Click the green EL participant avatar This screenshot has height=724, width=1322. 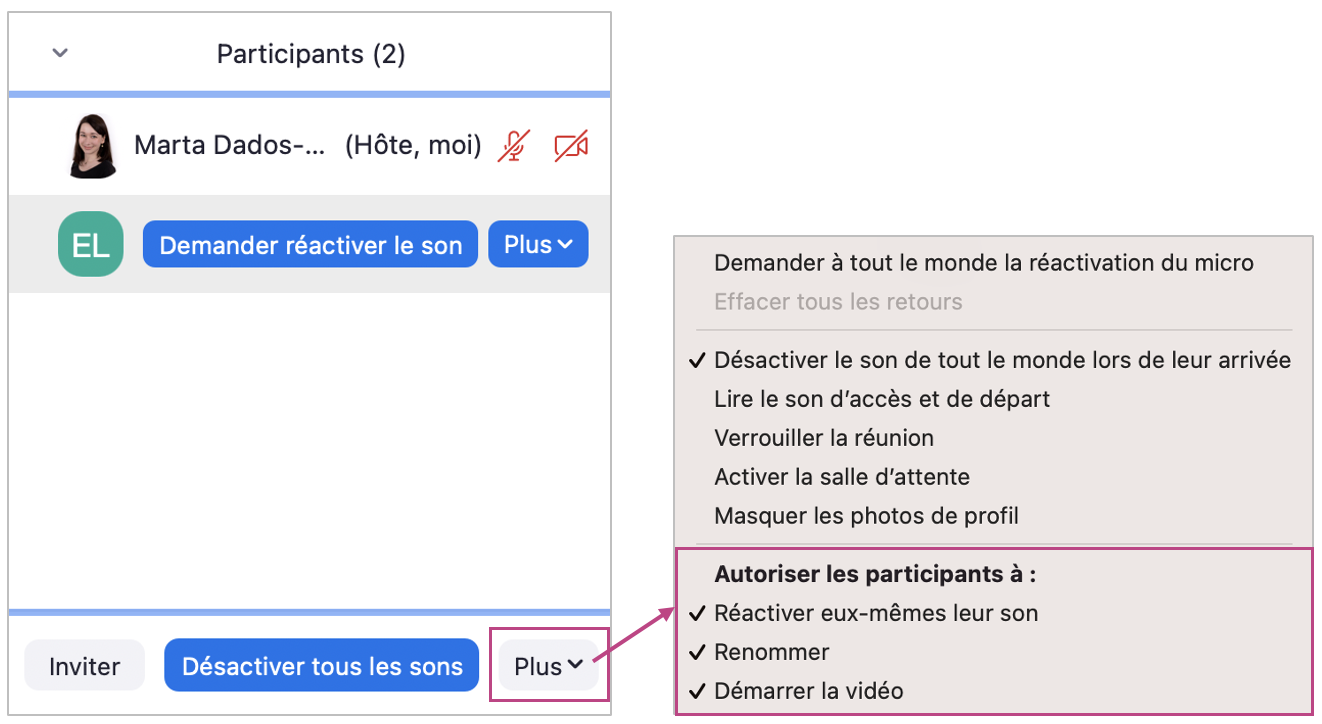click(90, 245)
